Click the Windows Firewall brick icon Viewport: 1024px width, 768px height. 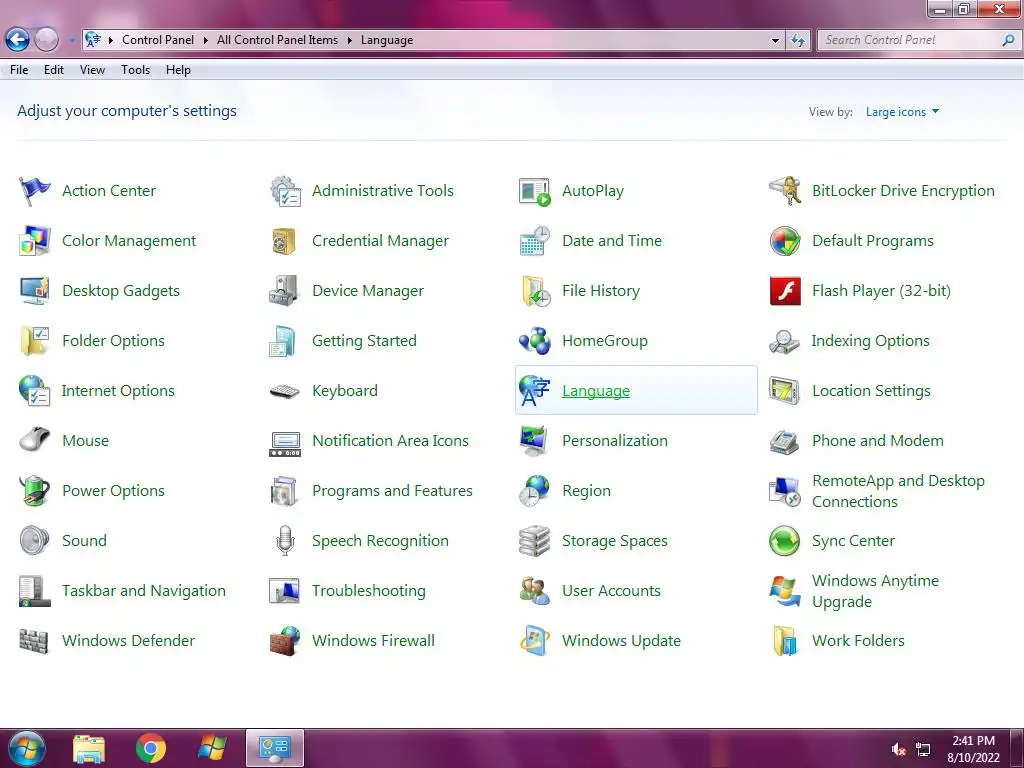(285, 641)
